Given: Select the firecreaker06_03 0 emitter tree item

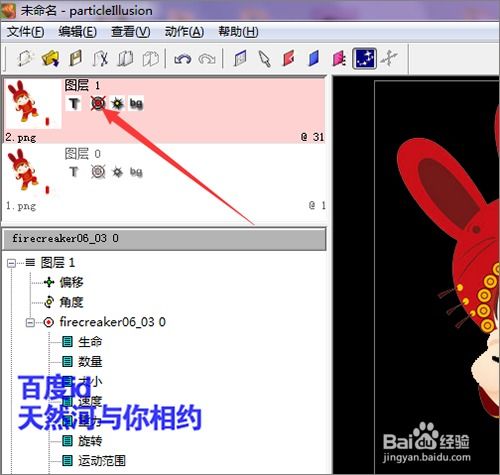Looking at the screenshot, I should coord(112,322).
